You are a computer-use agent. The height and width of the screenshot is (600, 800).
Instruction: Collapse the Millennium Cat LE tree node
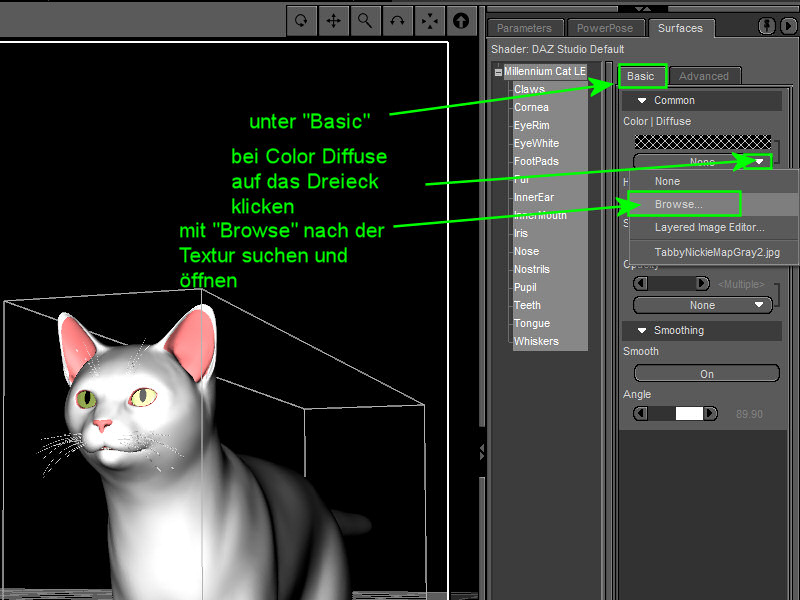[498, 72]
